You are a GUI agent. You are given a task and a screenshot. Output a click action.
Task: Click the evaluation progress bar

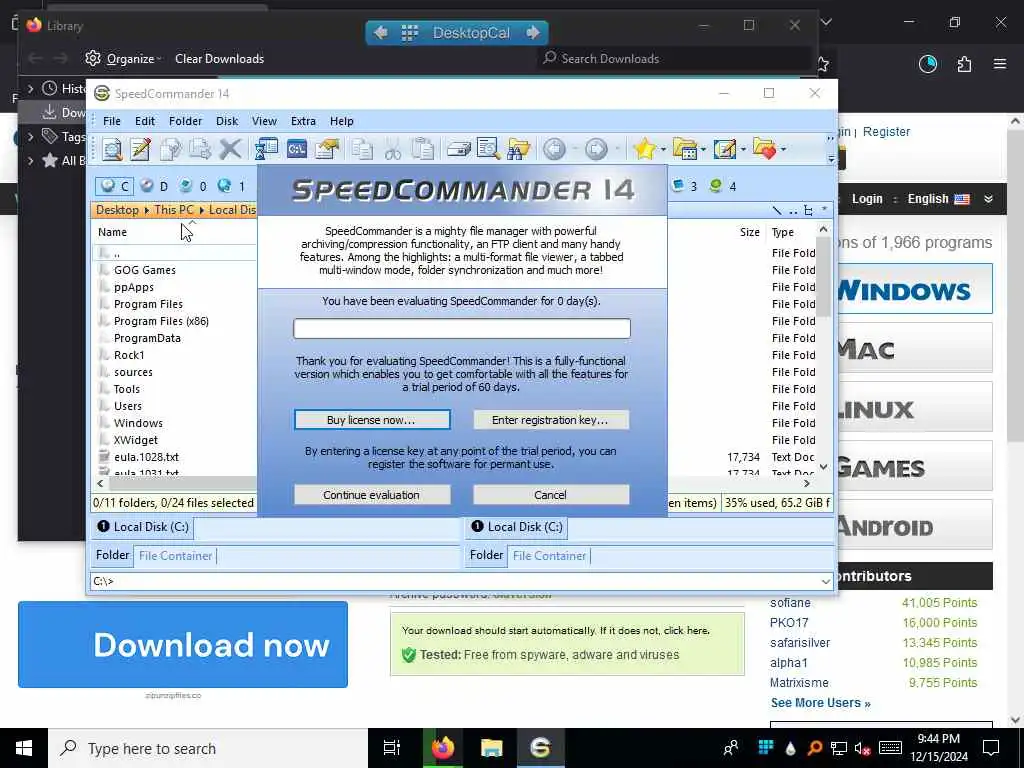[462, 328]
